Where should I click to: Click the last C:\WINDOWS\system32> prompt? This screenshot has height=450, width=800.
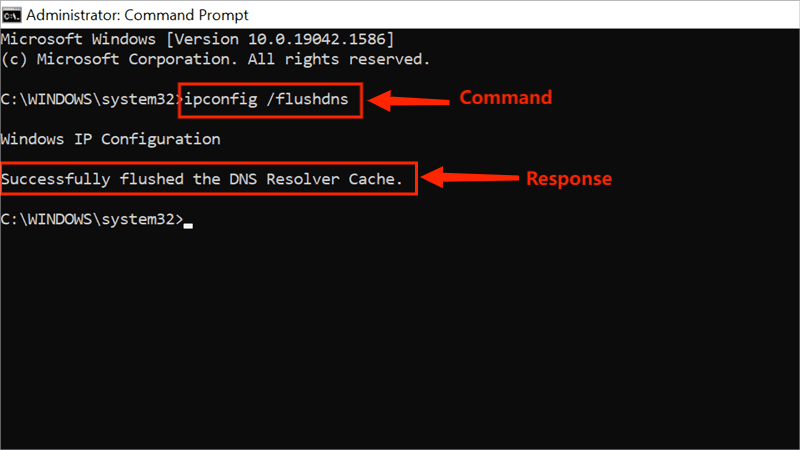92,219
